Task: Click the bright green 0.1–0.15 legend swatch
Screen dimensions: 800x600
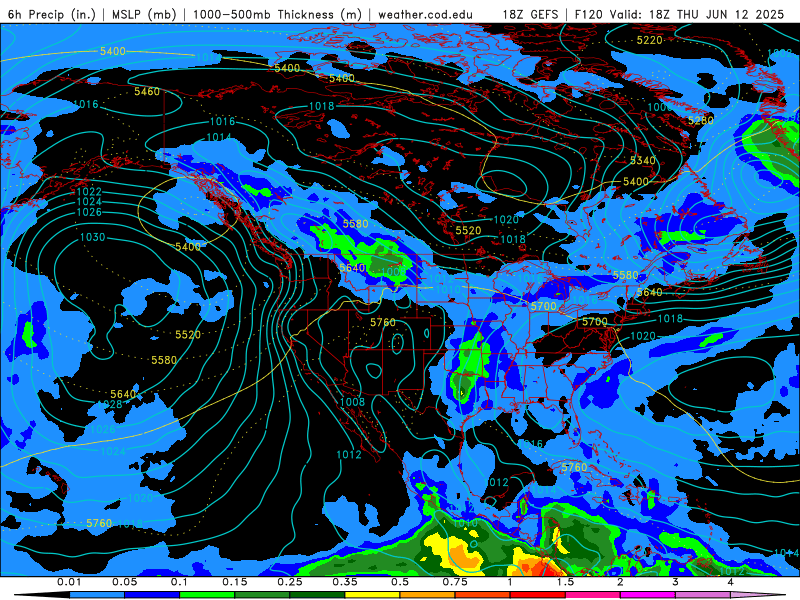Action: point(207,595)
